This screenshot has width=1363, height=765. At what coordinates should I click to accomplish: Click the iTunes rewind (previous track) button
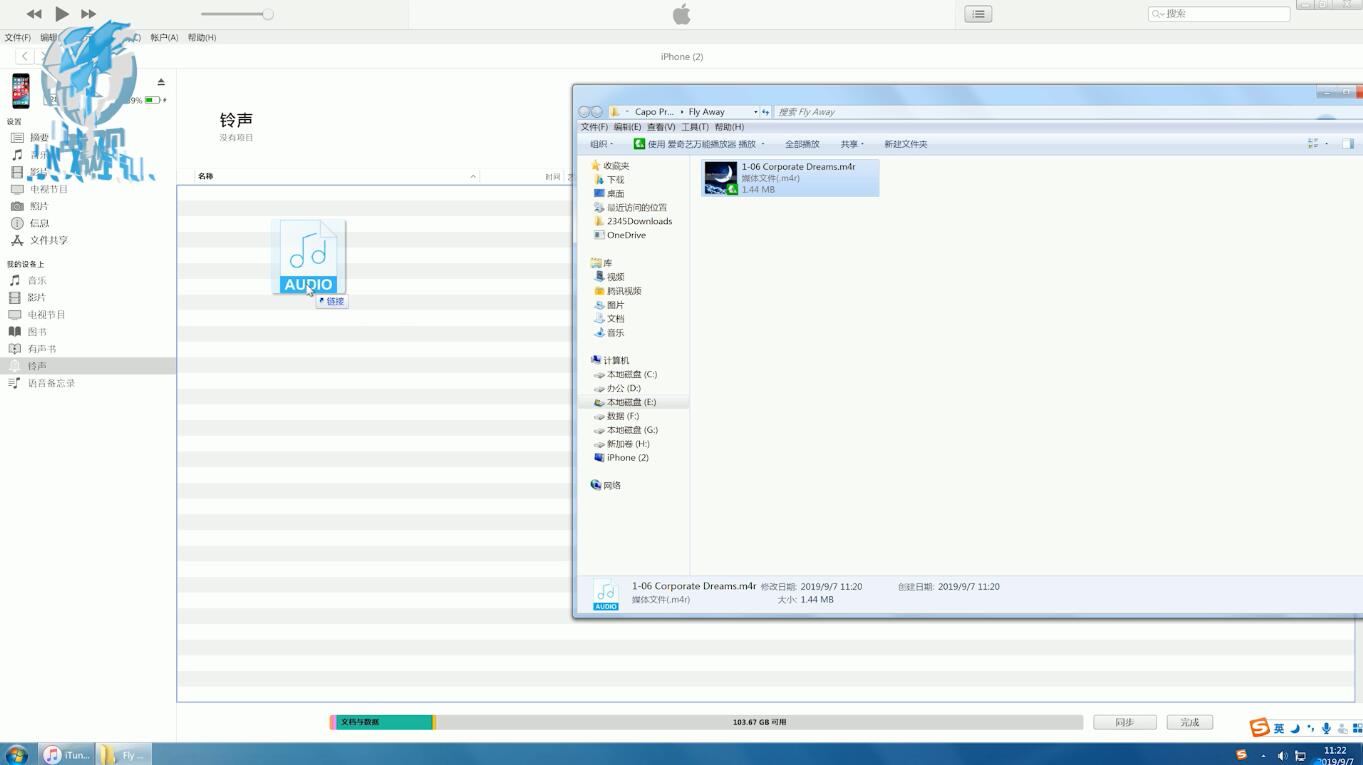pyautogui.click(x=34, y=14)
